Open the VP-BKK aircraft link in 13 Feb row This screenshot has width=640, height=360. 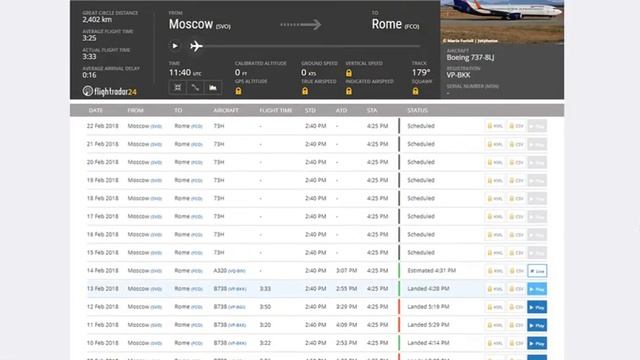pos(237,289)
